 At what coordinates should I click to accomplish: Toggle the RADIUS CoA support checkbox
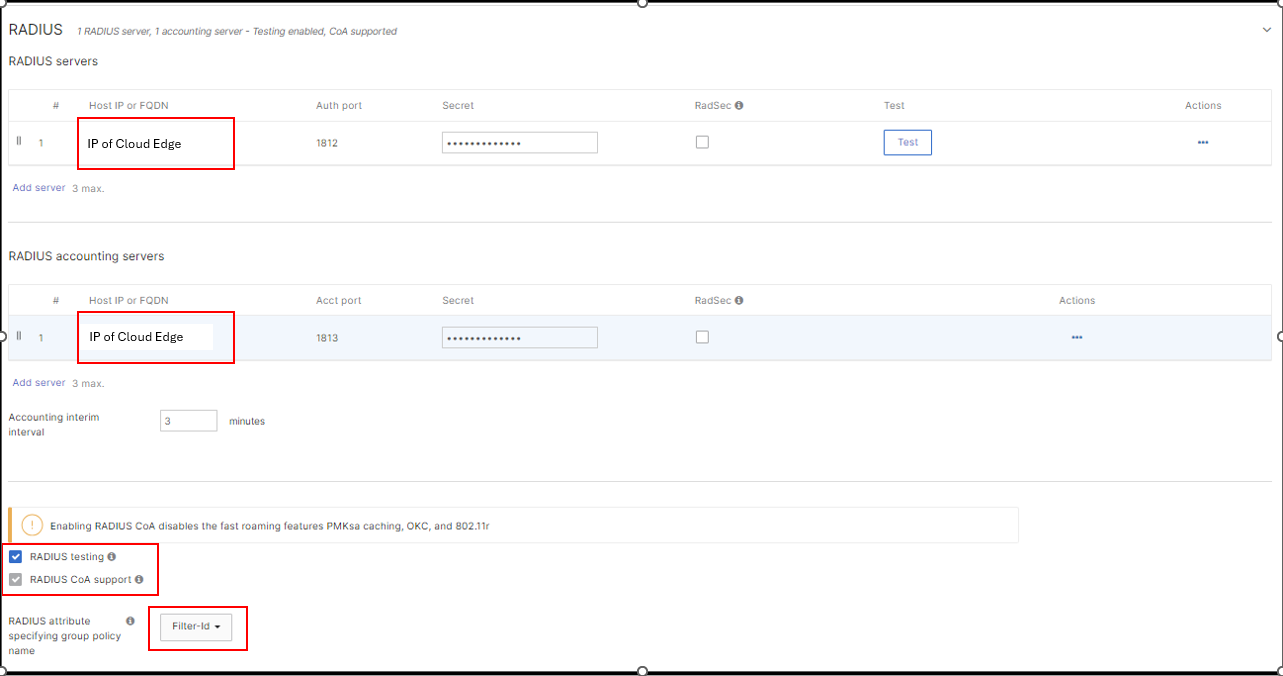coord(16,580)
